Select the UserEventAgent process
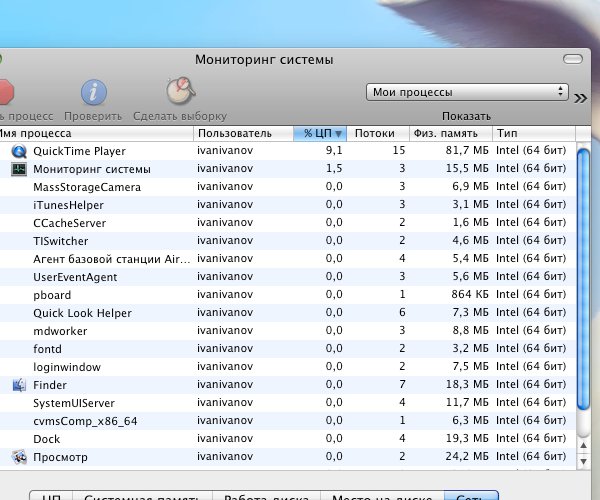600x500 pixels. tap(75, 277)
